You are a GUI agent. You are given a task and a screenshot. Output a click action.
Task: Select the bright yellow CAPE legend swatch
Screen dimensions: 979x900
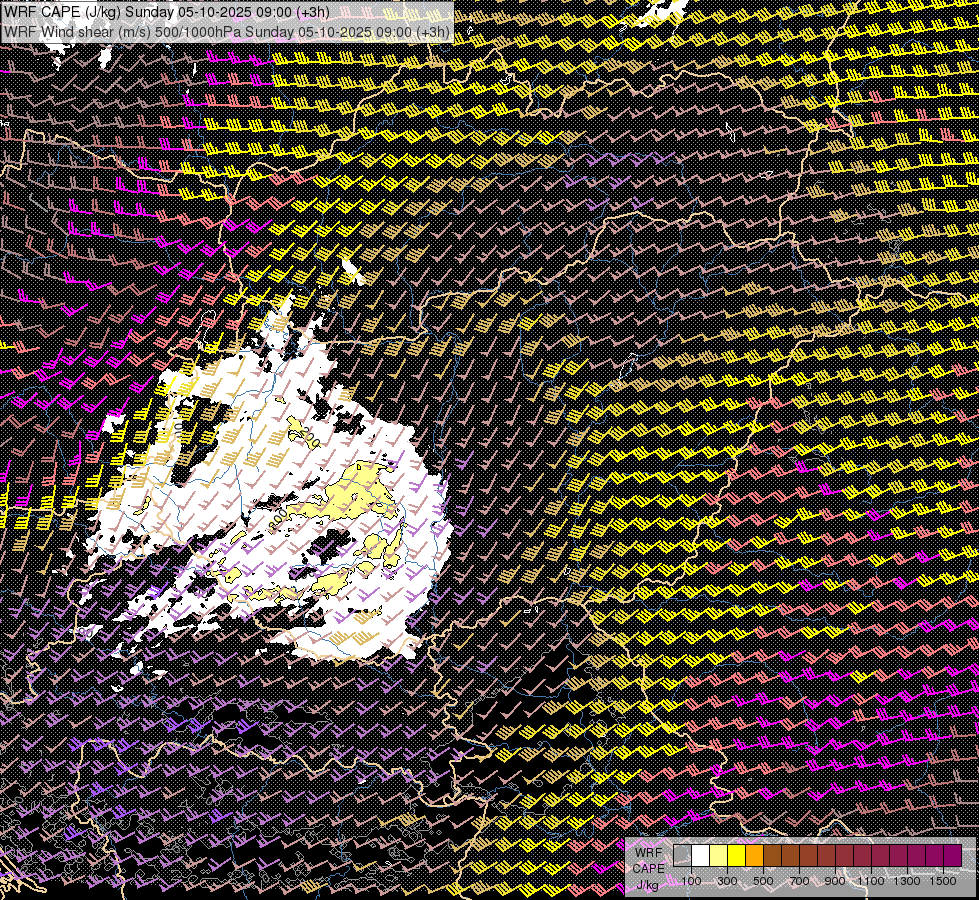(x=736, y=855)
